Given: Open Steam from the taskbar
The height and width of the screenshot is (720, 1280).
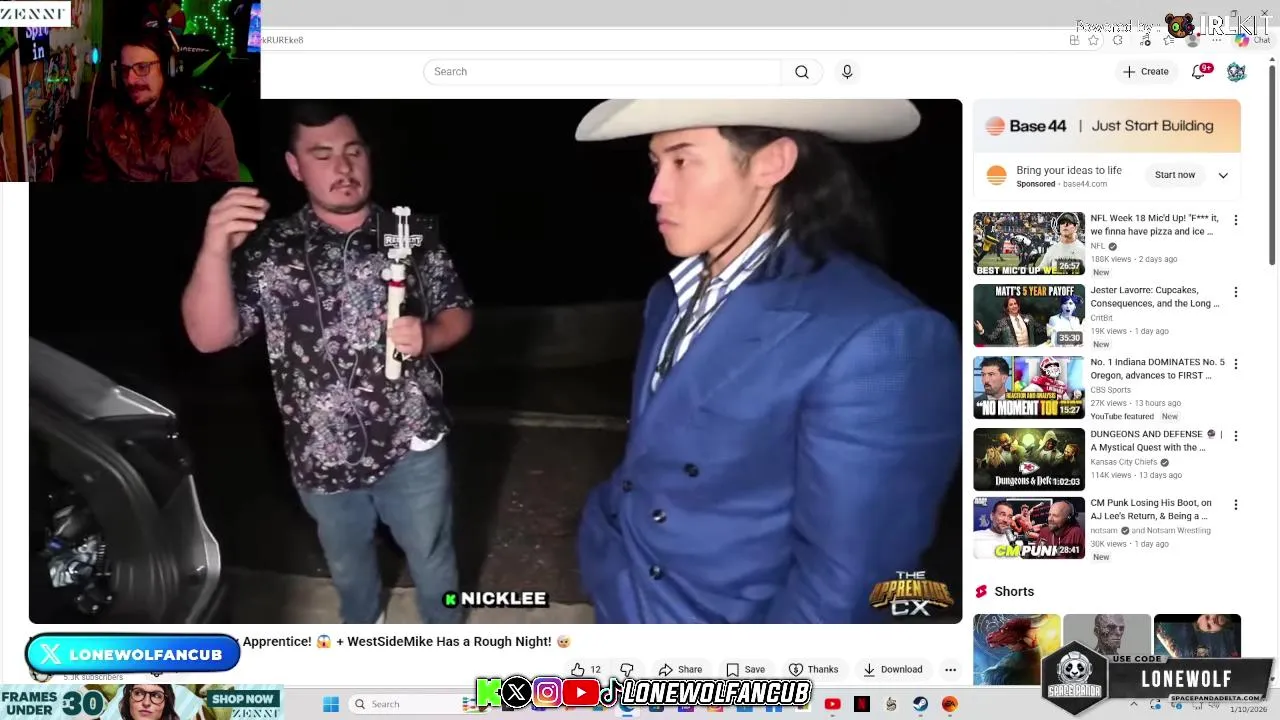Looking at the screenshot, I should pyautogui.click(x=920, y=704).
